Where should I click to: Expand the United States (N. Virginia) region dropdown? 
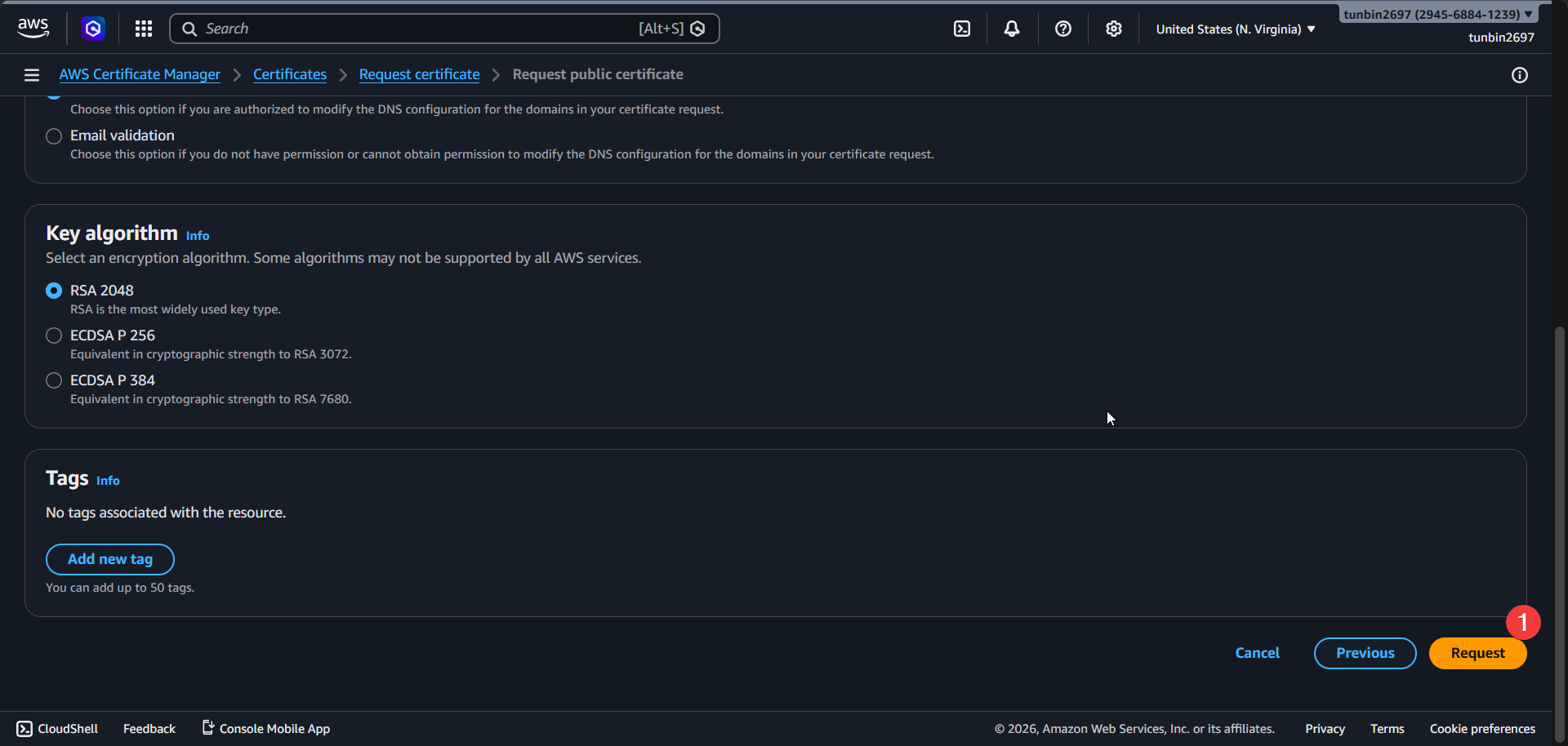coord(1235,29)
